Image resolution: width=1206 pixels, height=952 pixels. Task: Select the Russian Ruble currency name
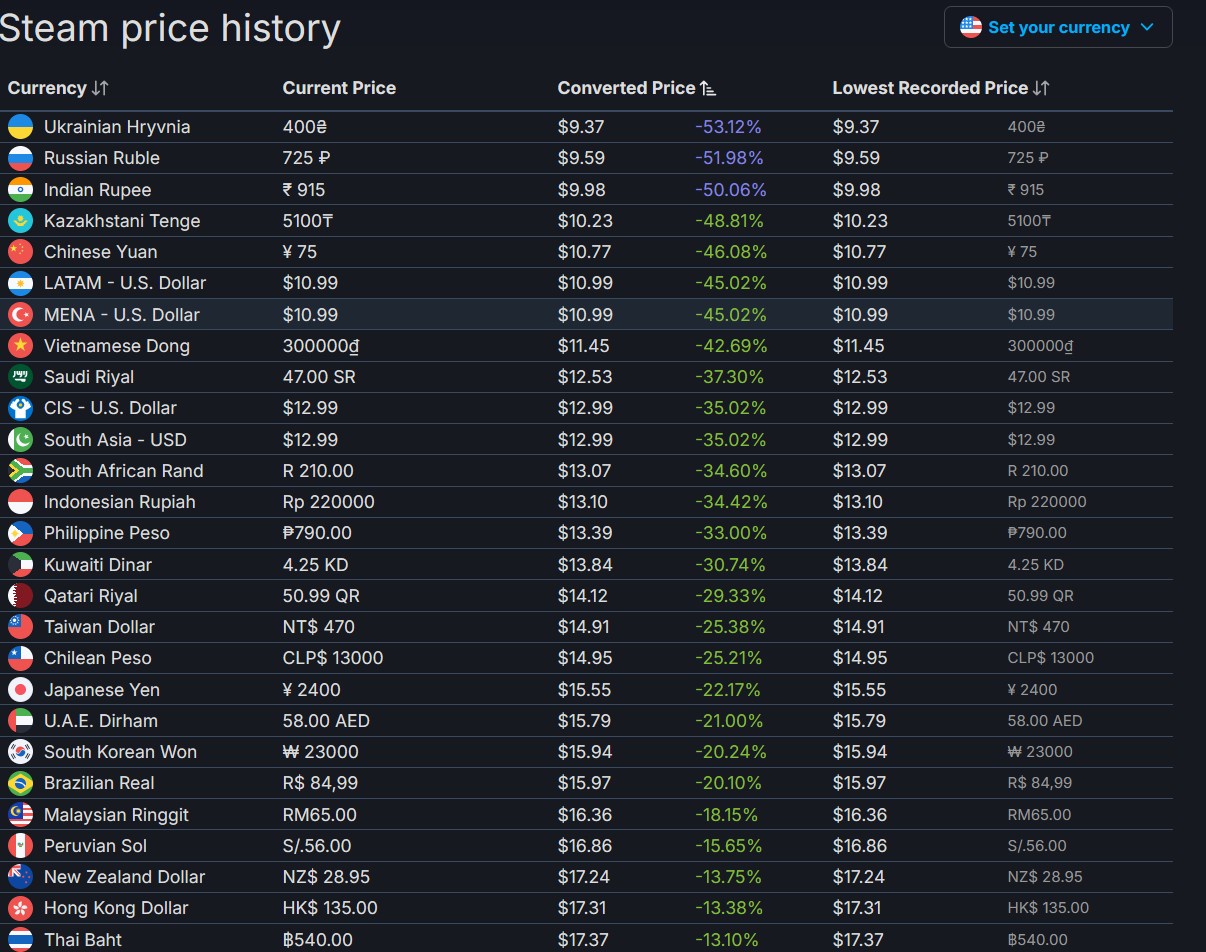click(x=102, y=158)
